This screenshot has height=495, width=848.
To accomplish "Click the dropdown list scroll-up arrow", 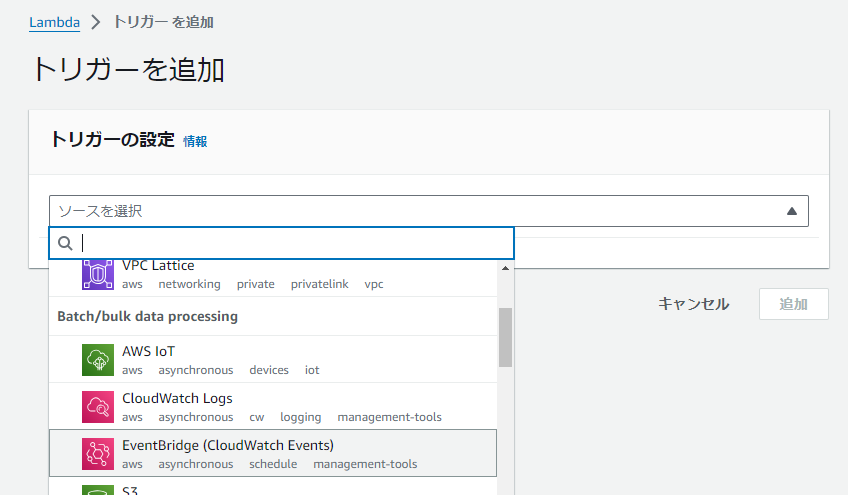I will pyautogui.click(x=505, y=268).
